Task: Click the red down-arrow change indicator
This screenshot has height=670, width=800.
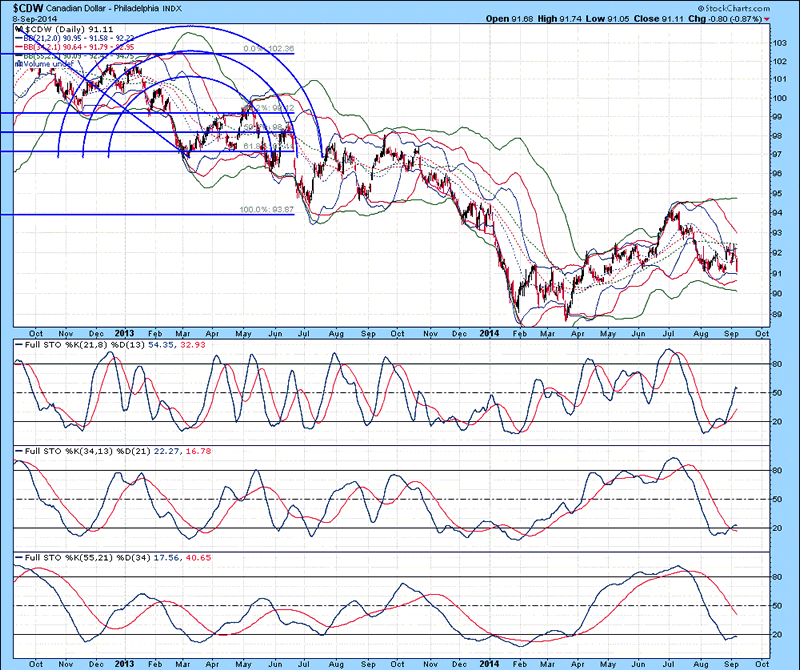Action: pyautogui.click(x=767, y=19)
